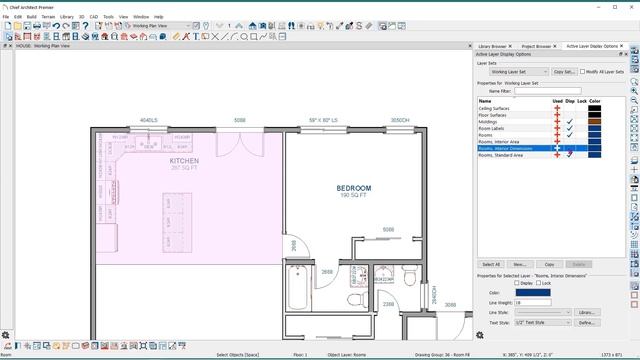Viewport: 640px width, 360px height.
Task: Click the Select All button
Action: pyautogui.click(x=491, y=264)
